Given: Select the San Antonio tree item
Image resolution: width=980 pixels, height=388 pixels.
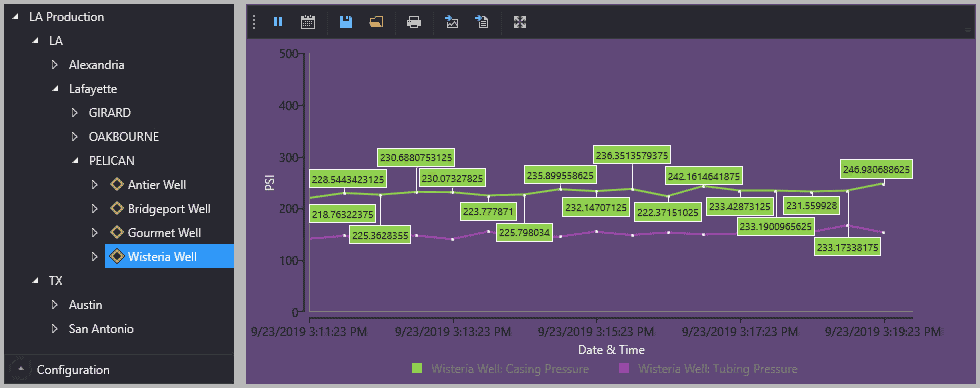Looking at the screenshot, I should (x=101, y=329).
